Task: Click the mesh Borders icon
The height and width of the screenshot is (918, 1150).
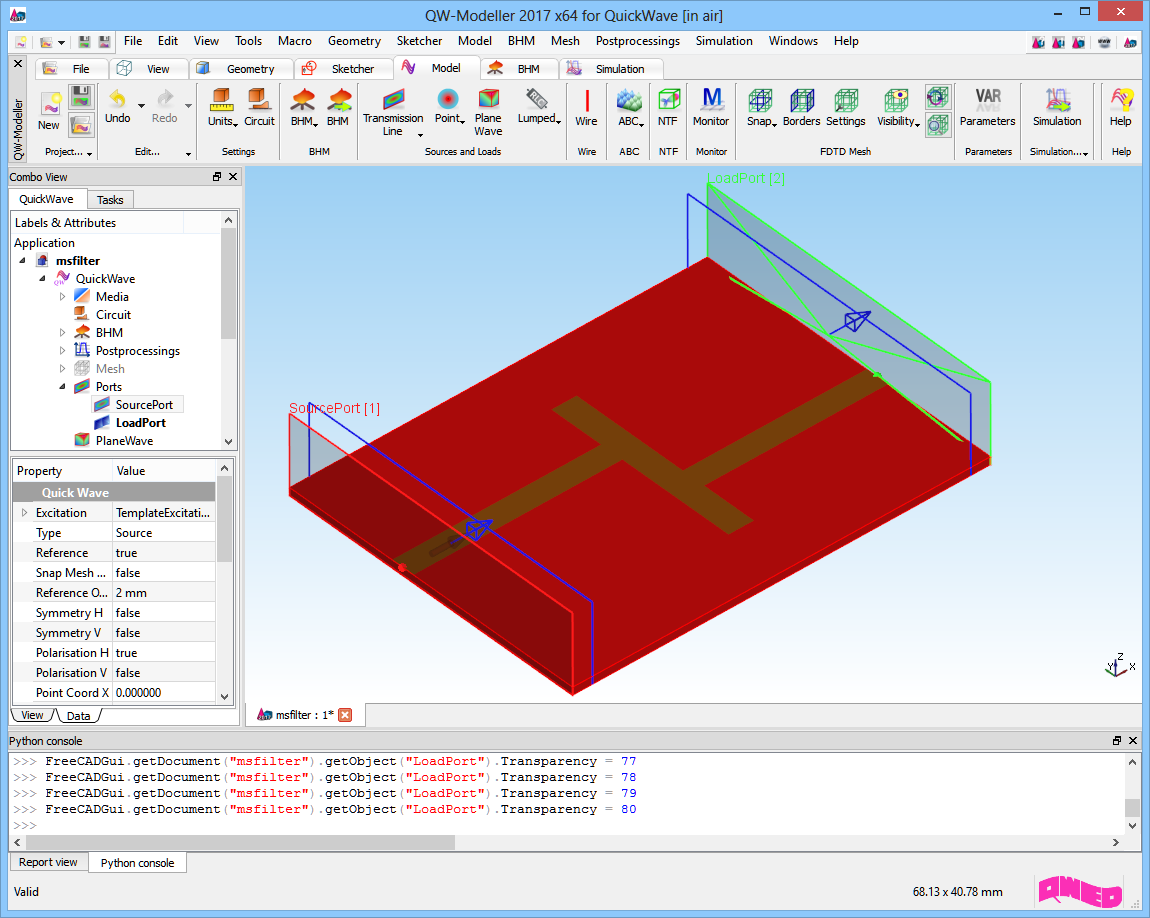Action: pyautogui.click(x=802, y=100)
